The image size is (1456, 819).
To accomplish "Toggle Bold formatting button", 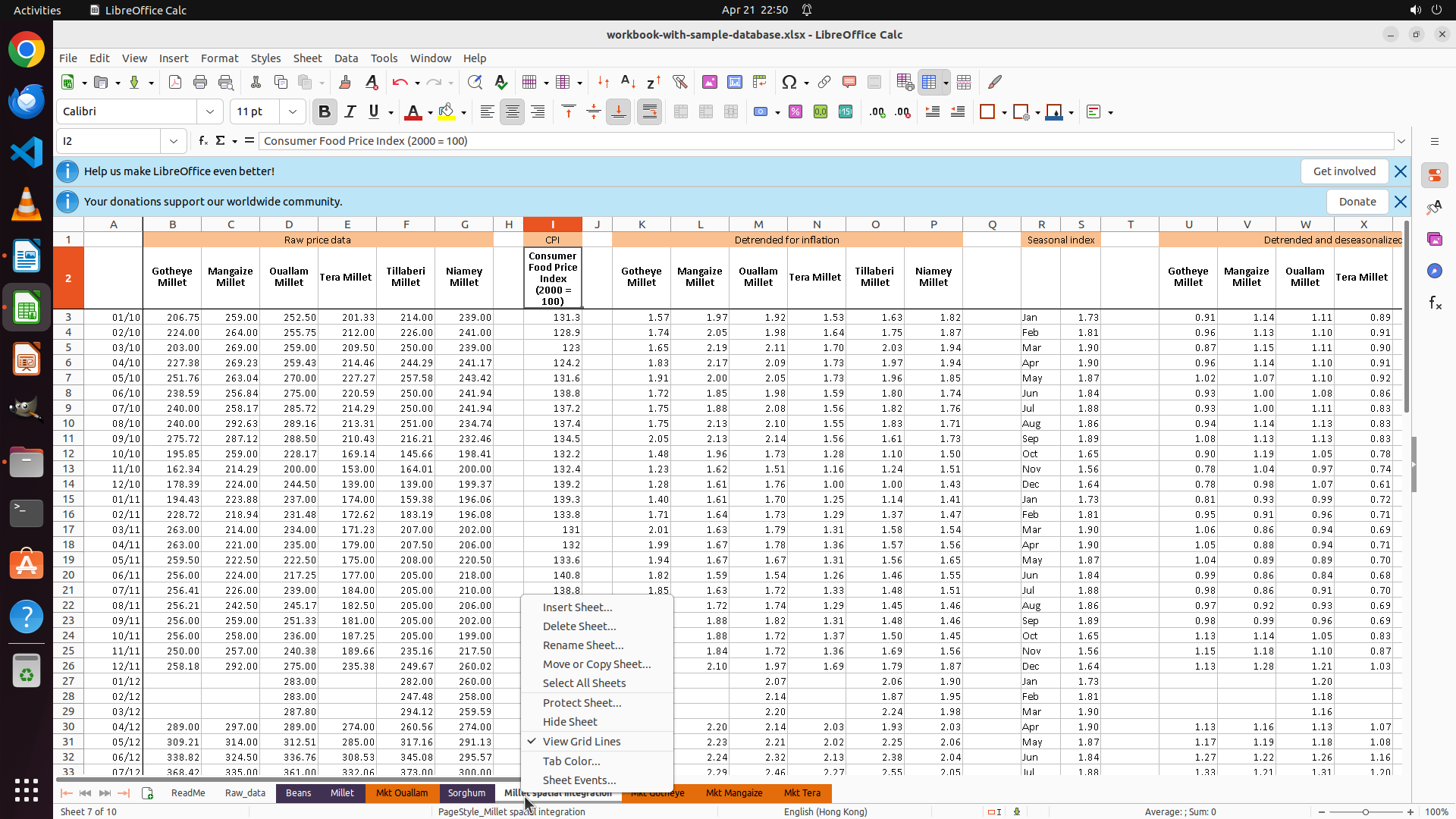I will click(x=325, y=112).
